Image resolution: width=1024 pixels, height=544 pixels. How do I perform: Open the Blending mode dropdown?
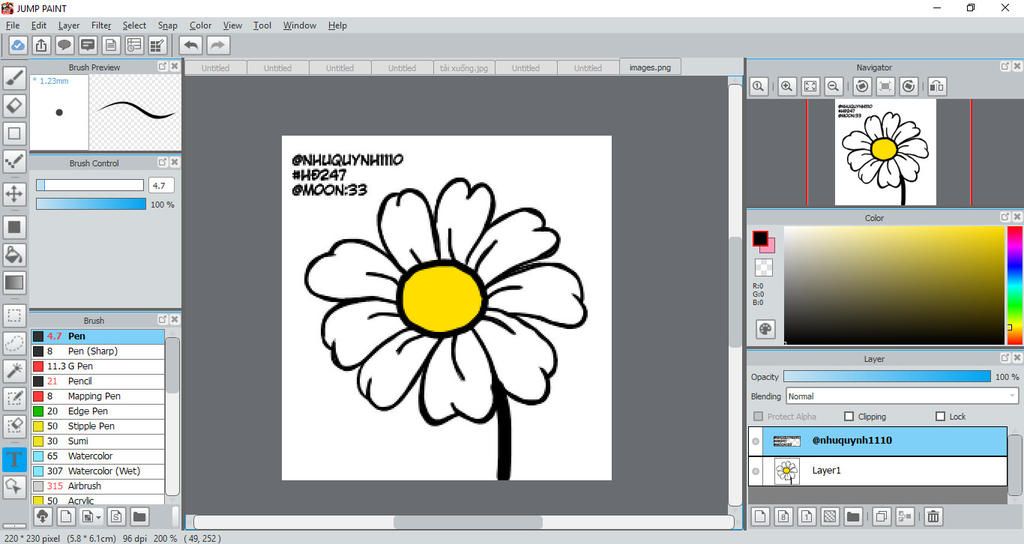click(902, 396)
